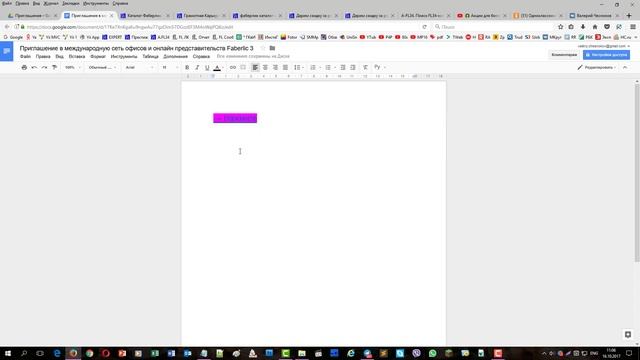
Task: Click the Explore button at bottom right
Action: click(x=628, y=334)
